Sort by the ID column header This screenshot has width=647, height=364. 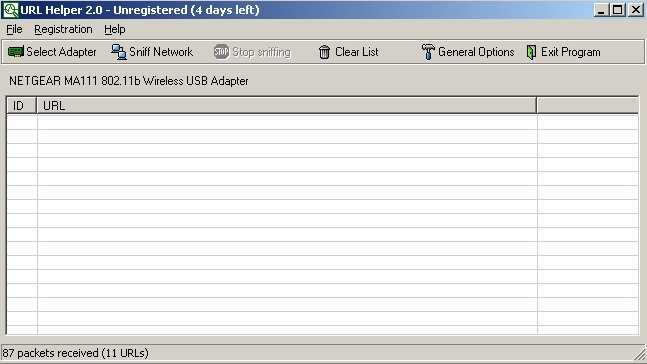[x=21, y=106]
